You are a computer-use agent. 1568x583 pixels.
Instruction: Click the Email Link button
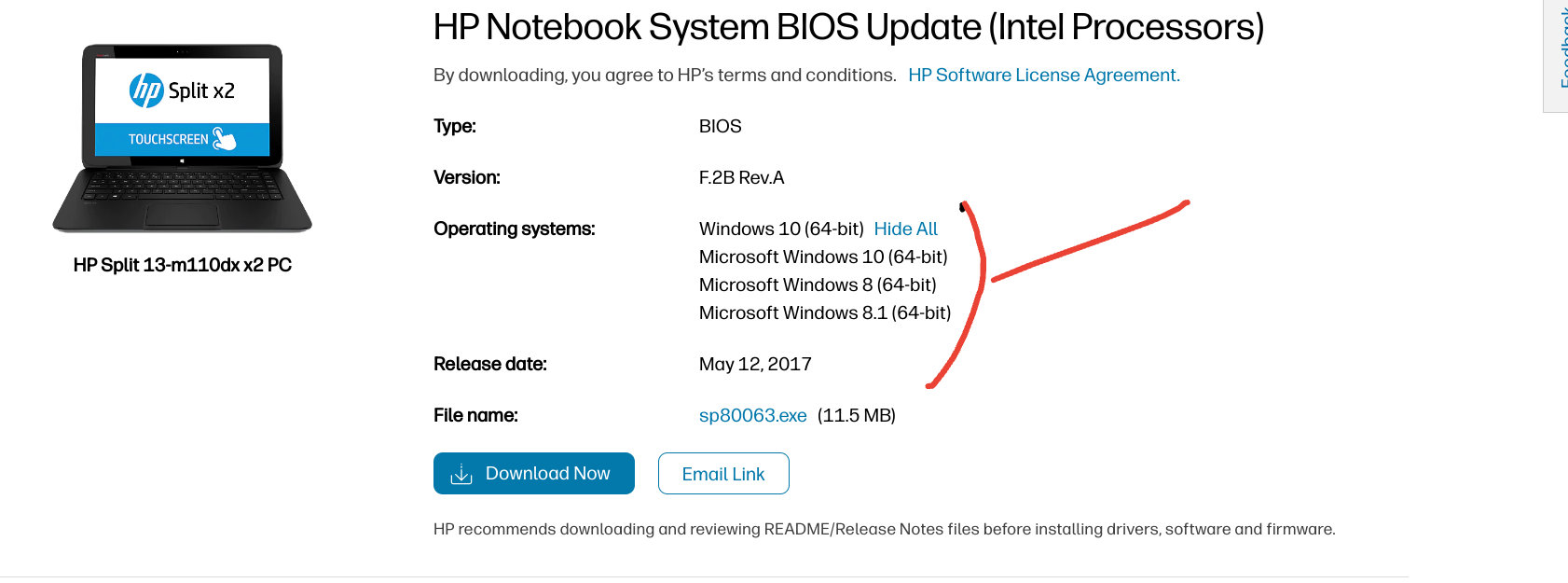(723, 473)
